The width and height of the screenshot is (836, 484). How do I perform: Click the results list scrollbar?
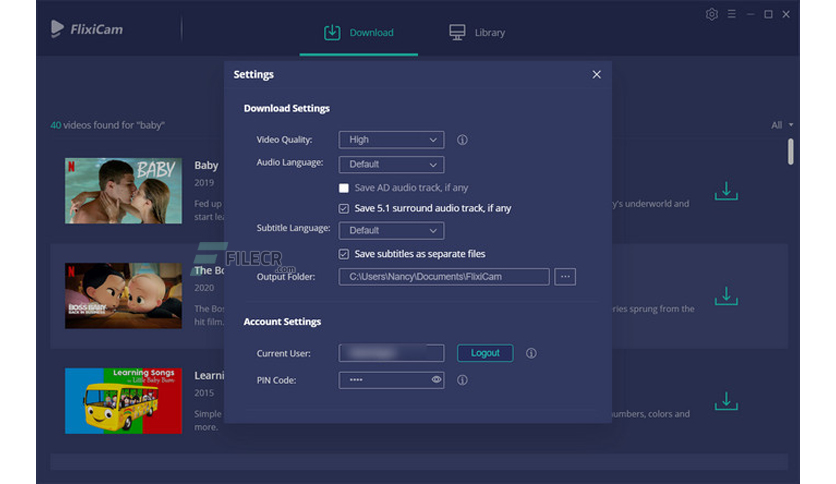tap(791, 151)
